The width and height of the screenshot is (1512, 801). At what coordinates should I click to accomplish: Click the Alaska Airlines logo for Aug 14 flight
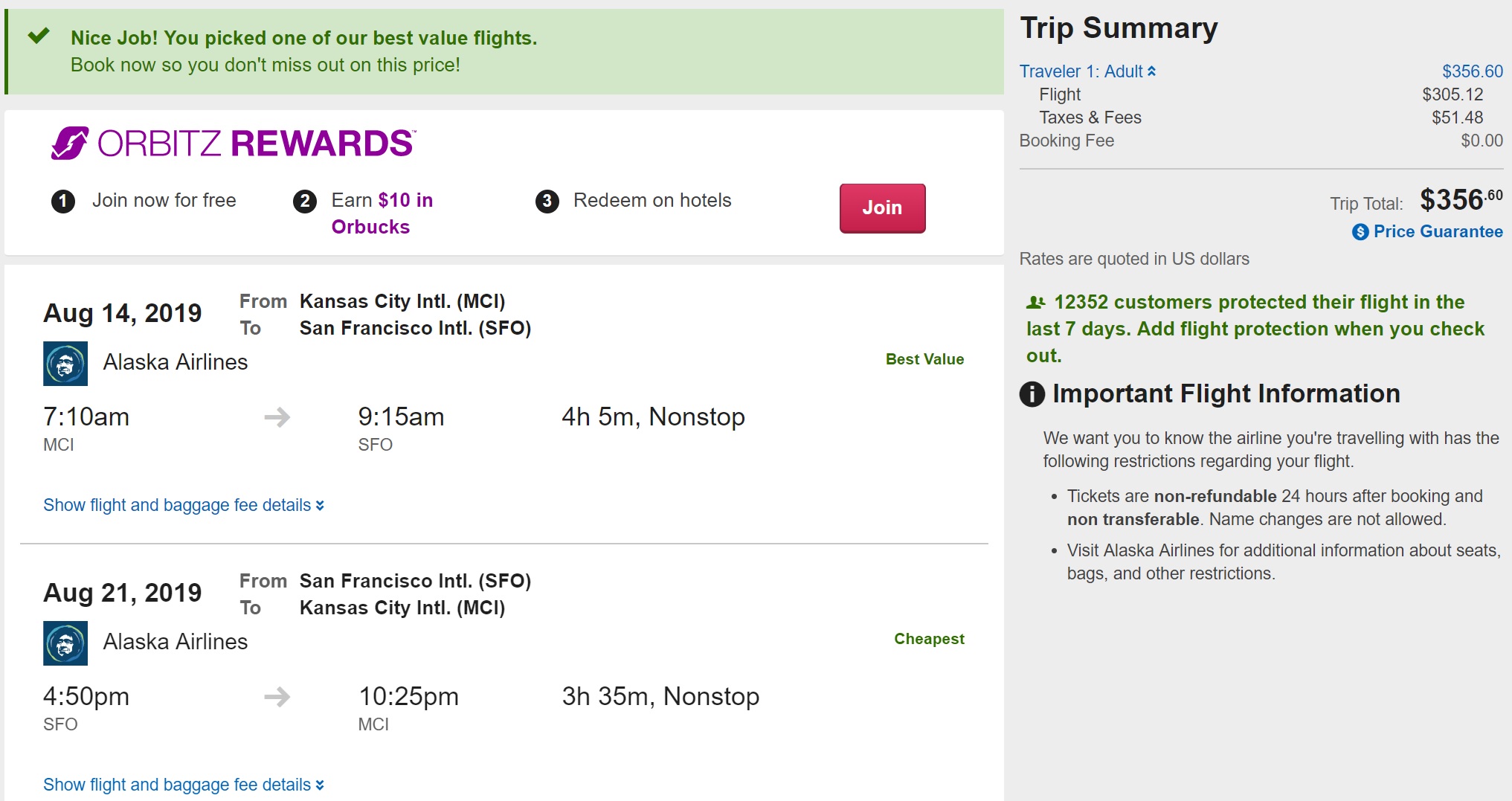(x=65, y=364)
